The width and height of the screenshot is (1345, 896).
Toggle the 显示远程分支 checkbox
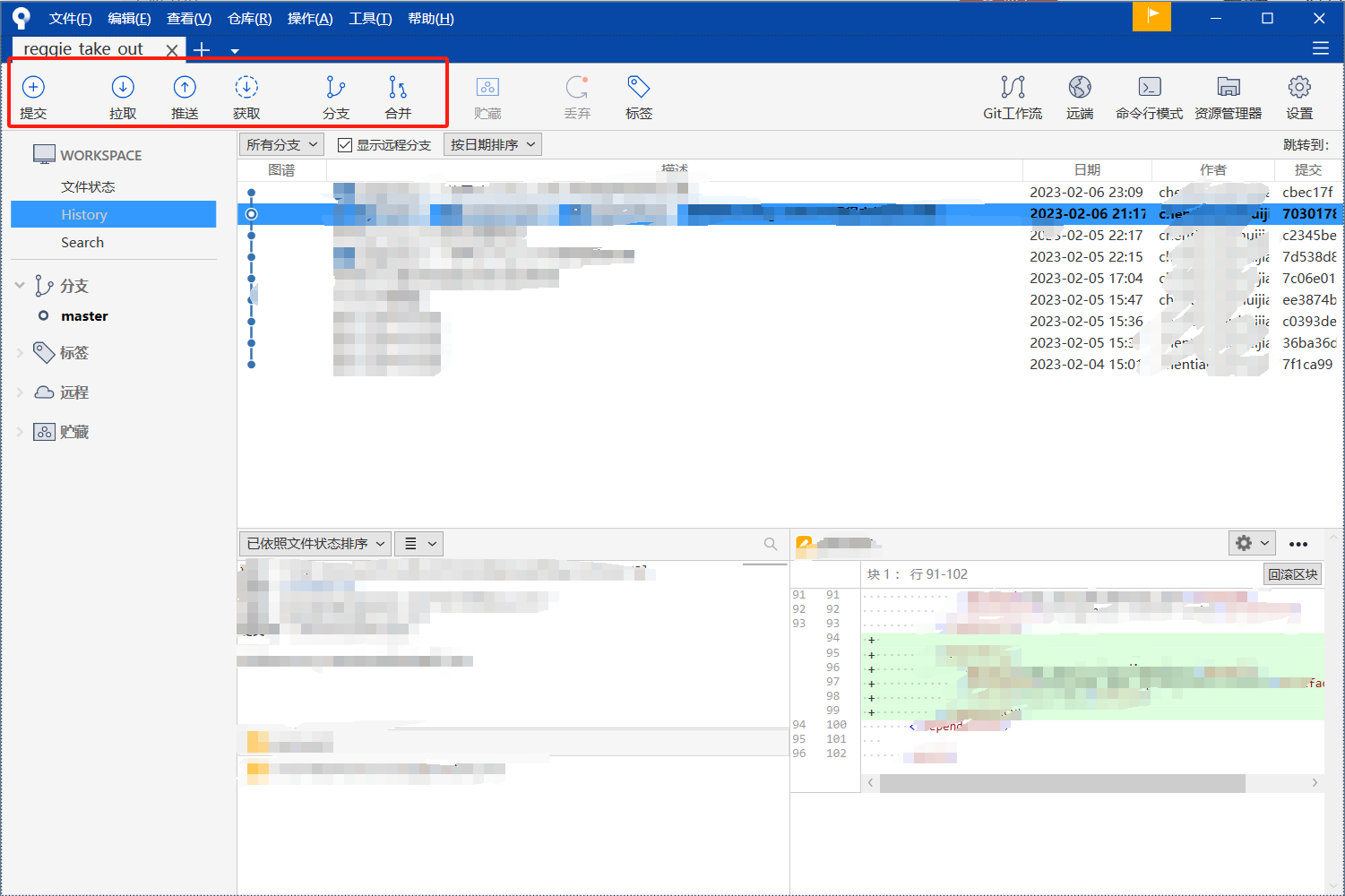[345, 145]
